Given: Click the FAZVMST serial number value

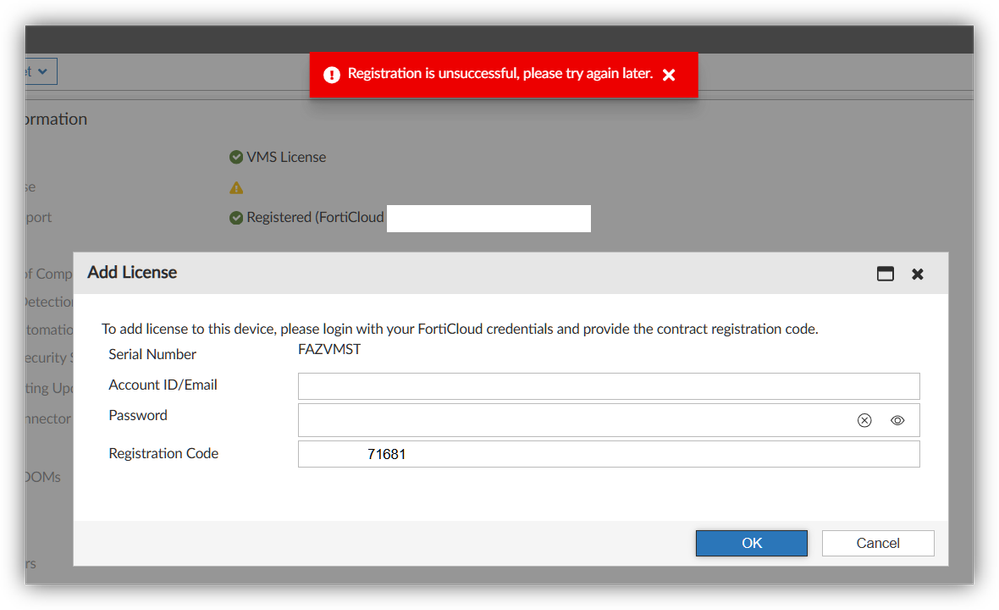Looking at the screenshot, I should pyautogui.click(x=329, y=350).
